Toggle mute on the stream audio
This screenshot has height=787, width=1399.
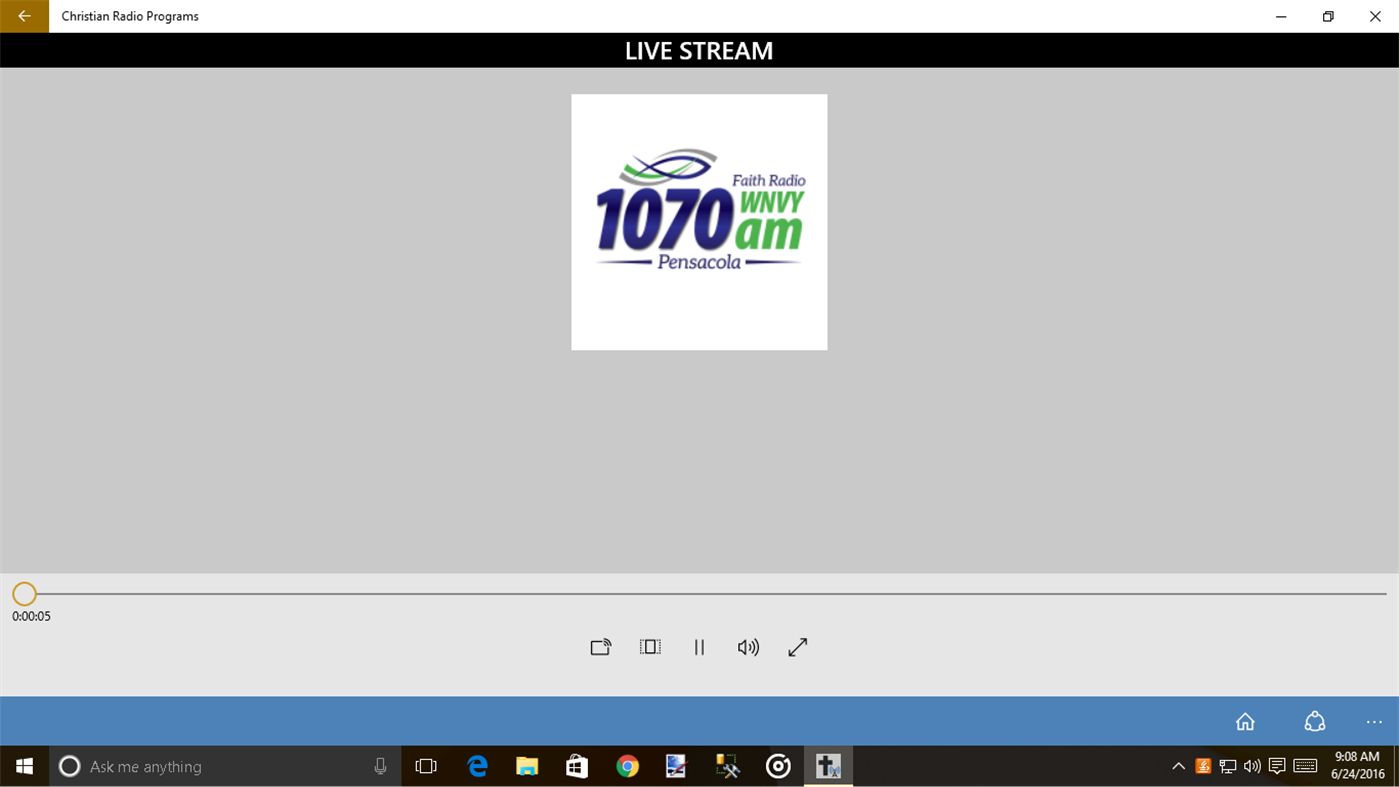[x=748, y=646]
